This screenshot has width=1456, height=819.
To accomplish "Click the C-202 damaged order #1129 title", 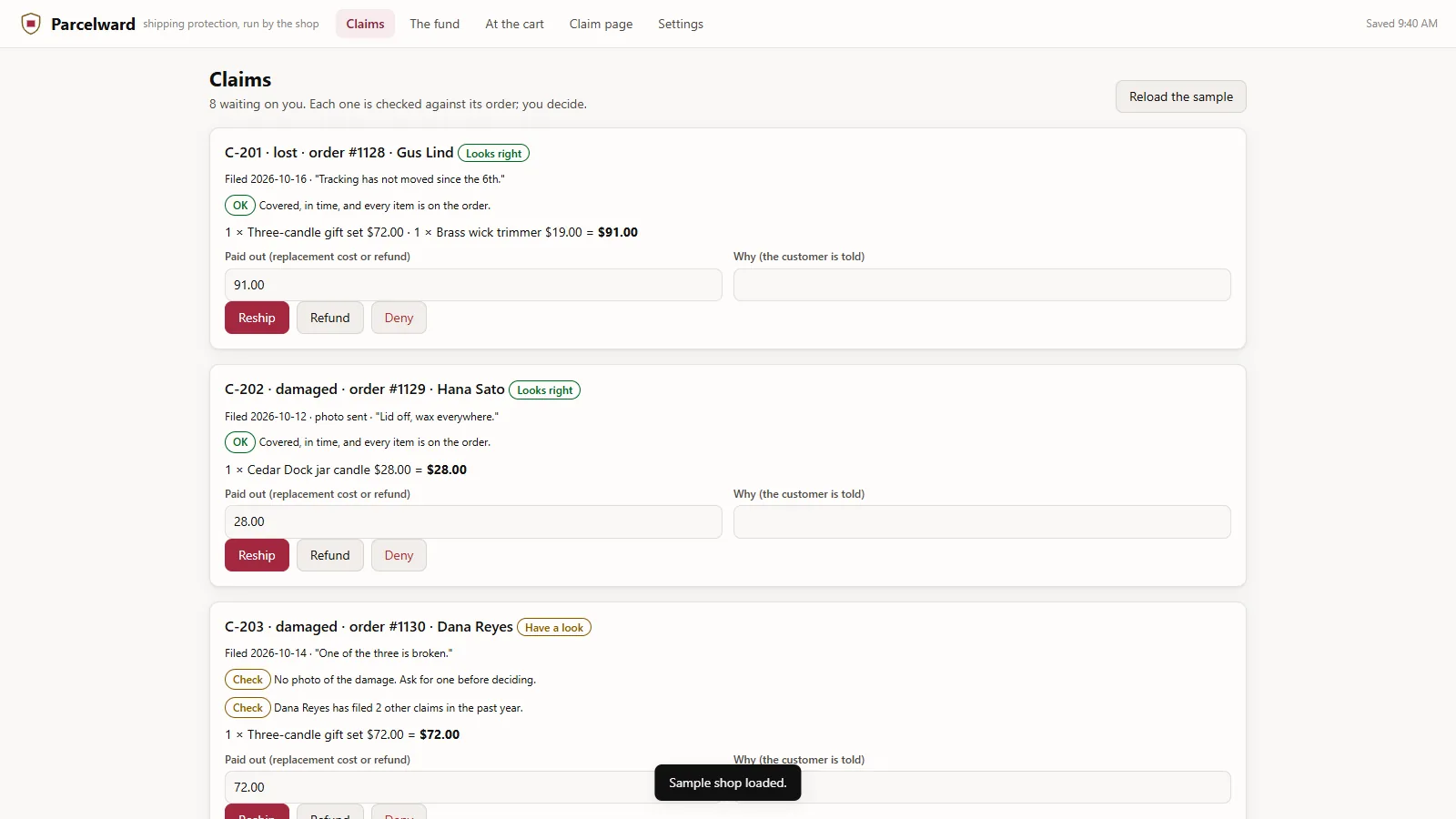I will (365, 389).
